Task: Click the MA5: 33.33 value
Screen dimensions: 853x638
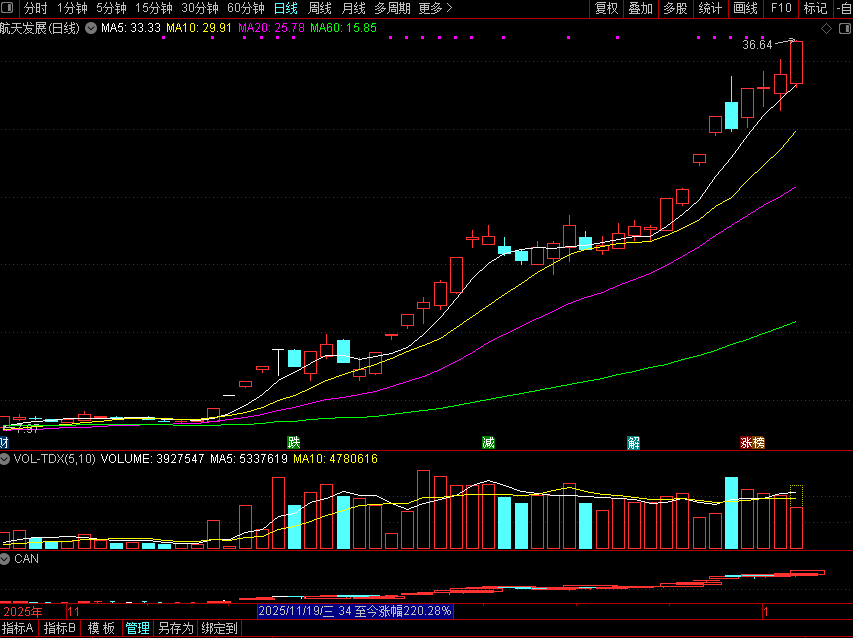Action: pyautogui.click(x=131, y=28)
